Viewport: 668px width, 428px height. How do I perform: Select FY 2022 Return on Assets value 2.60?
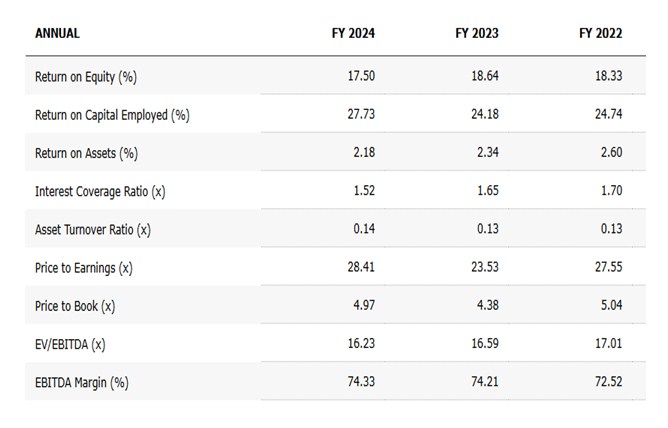click(x=611, y=153)
